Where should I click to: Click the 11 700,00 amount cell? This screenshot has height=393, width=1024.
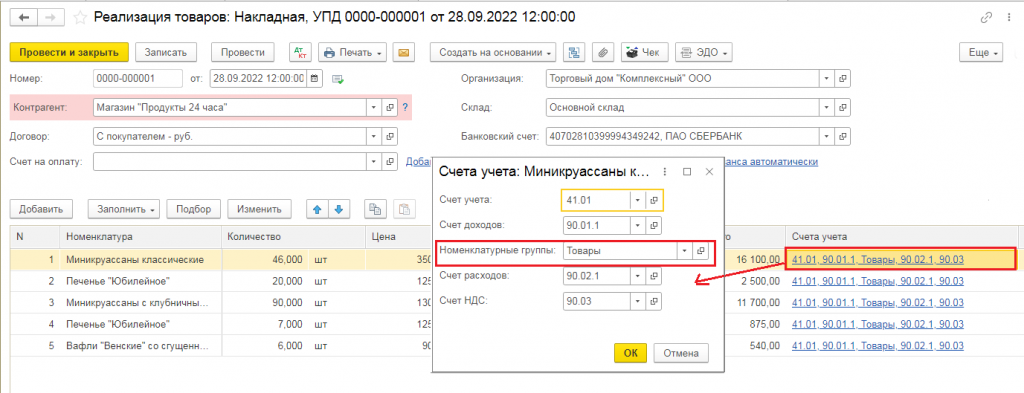pos(759,303)
